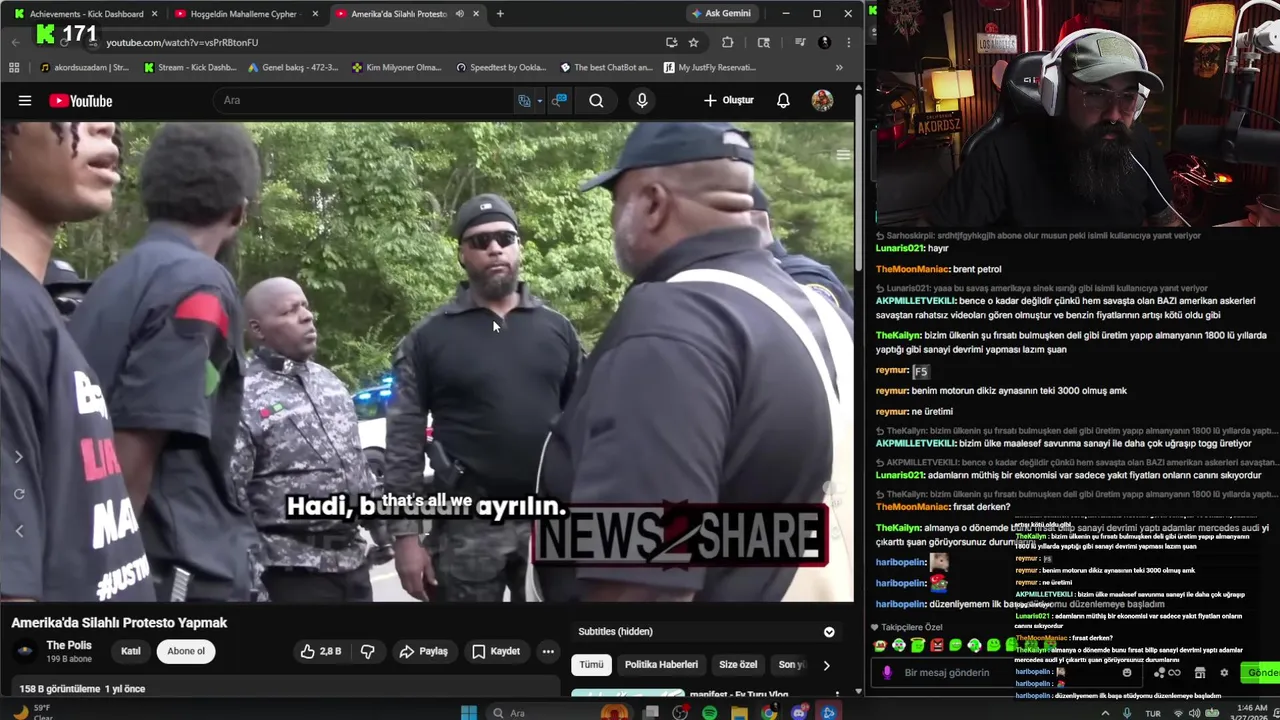Image resolution: width=1280 pixels, height=720 pixels.
Task: Expand the Subtitles (hidden) dropdown
Action: coord(828,632)
